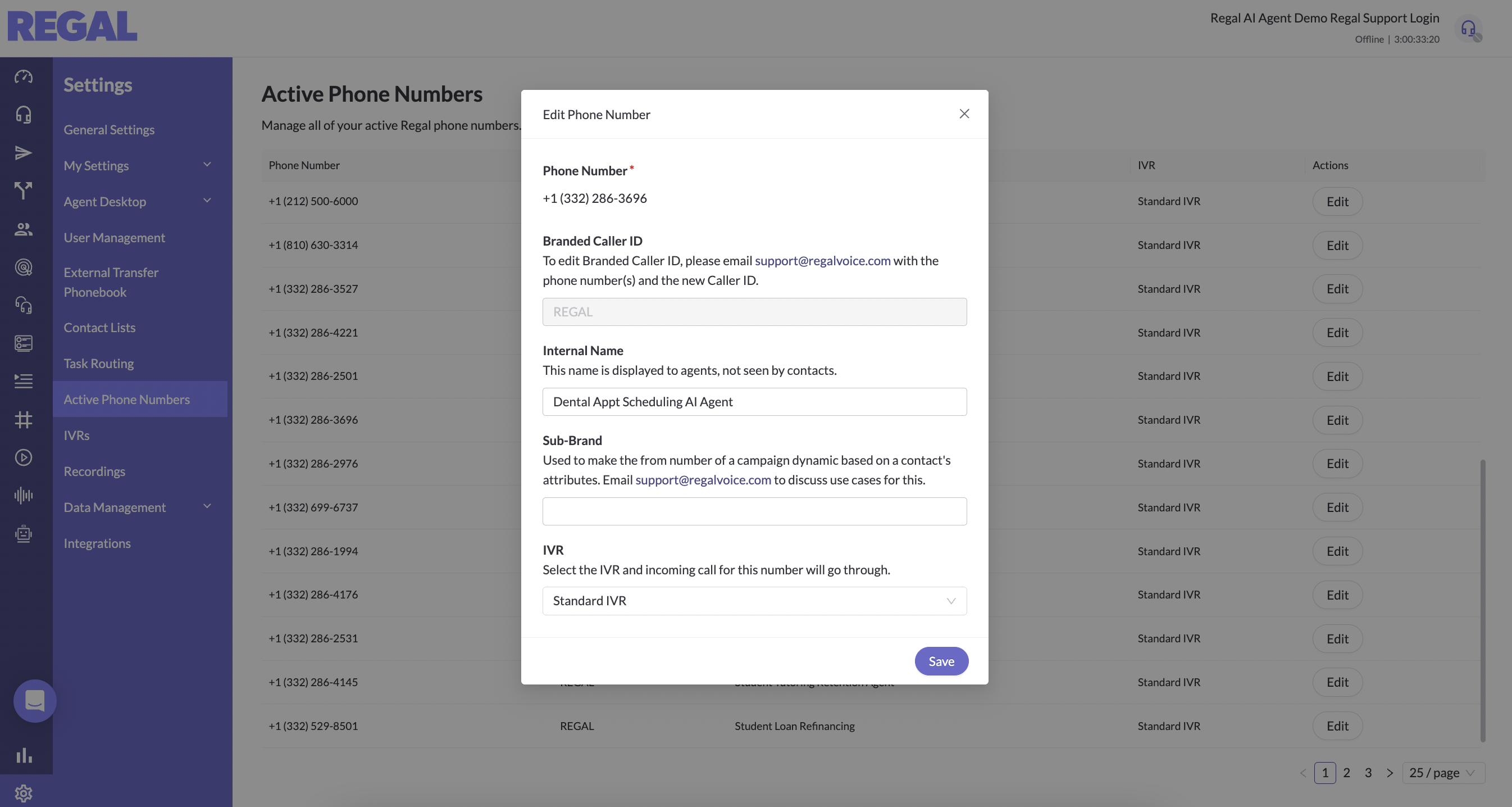1512x807 pixels.
Task: Click +1 (332) 286-4221 phone number cell
Action: [313, 333]
